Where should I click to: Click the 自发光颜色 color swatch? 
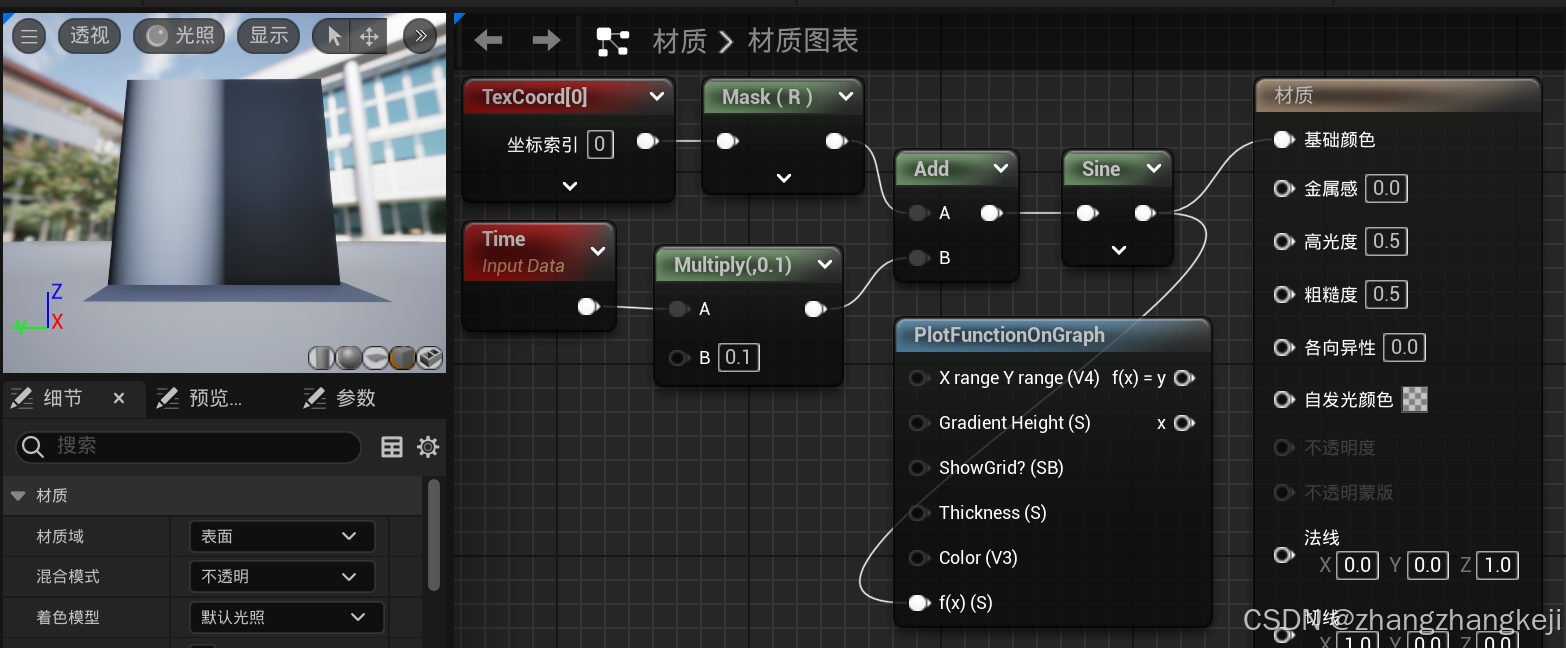(1415, 400)
